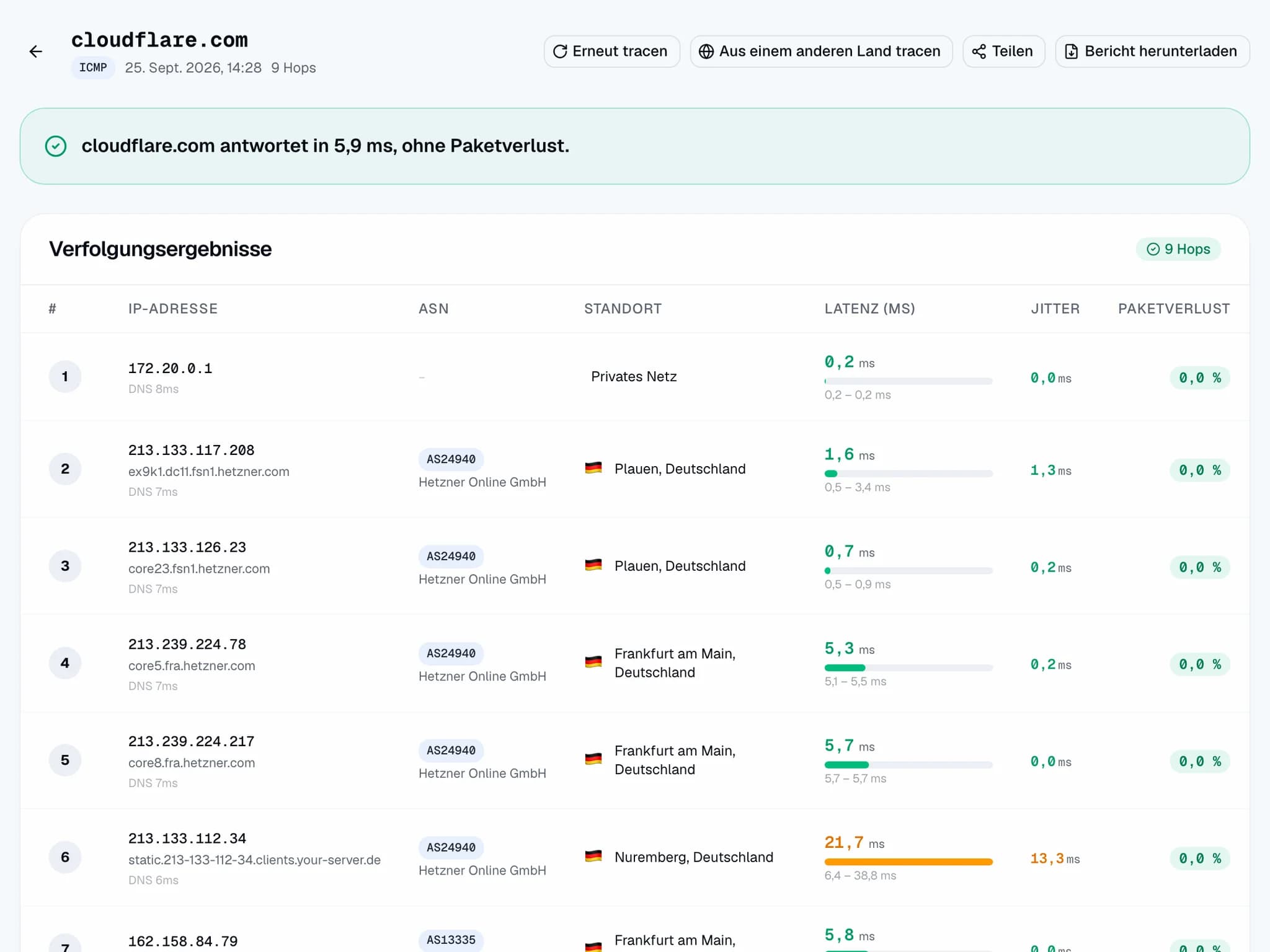The height and width of the screenshot is (952, 1270).
Task: Click the German flag beside Nuremberg
Action: tap(593, 857)
